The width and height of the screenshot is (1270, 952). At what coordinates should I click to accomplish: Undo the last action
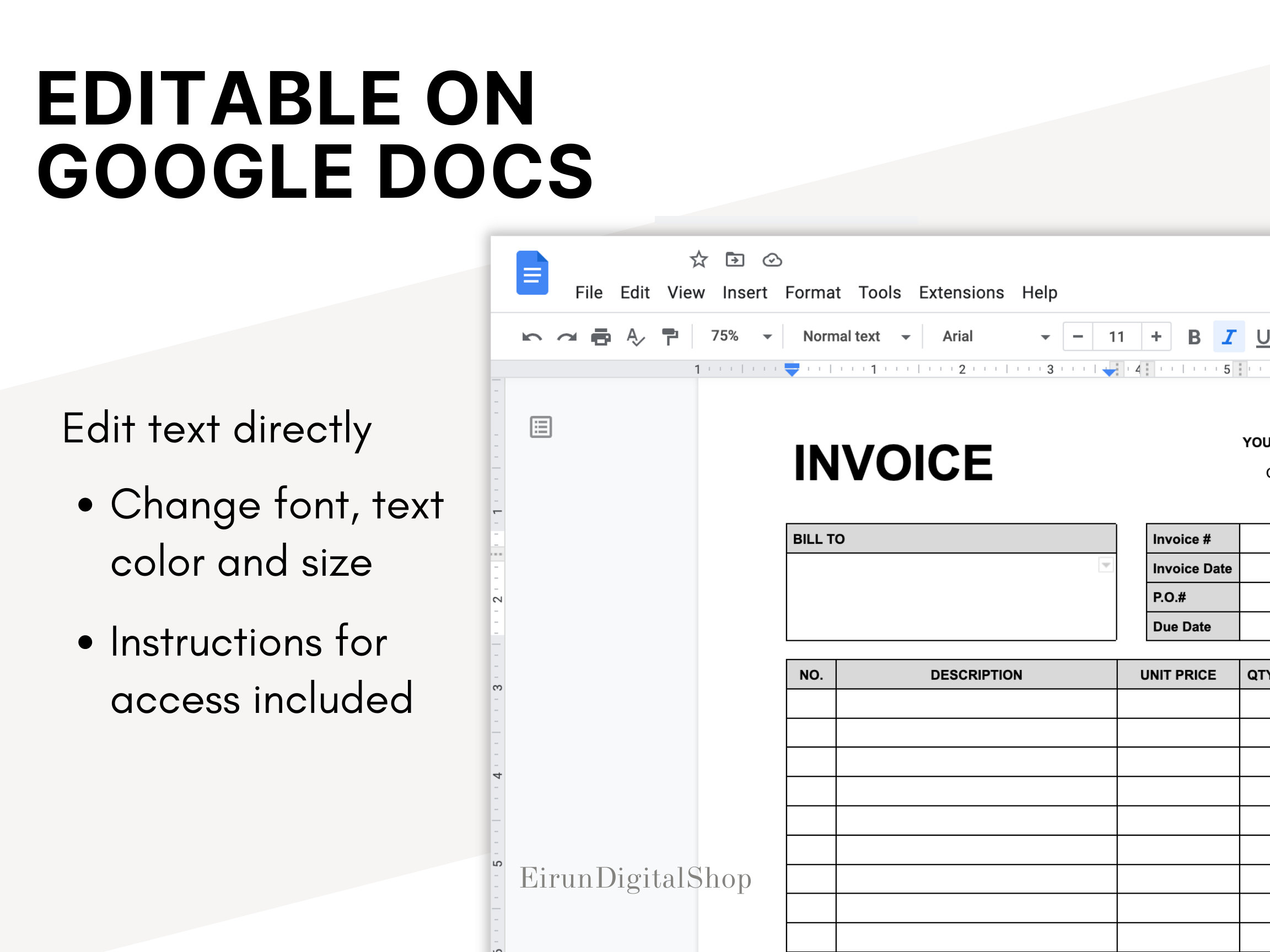tap(530, 337)
